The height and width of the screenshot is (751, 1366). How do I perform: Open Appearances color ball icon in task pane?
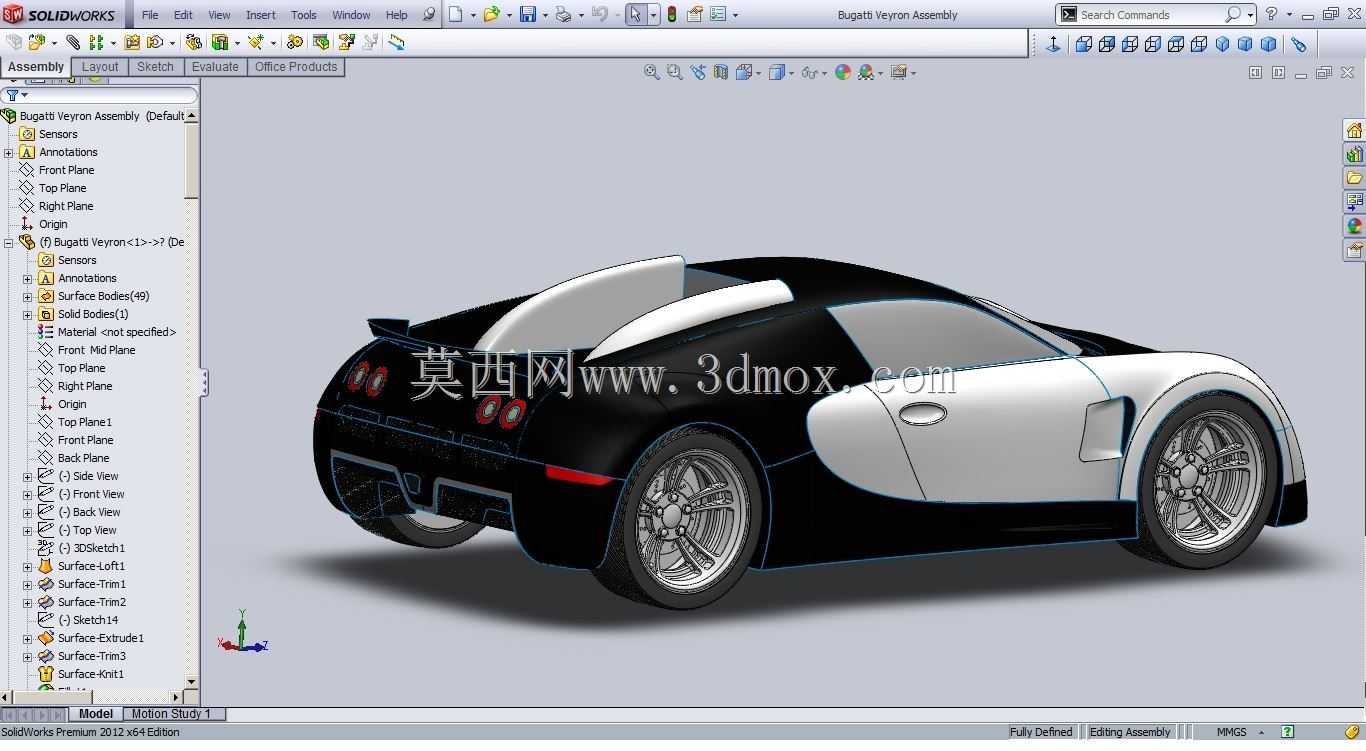1354,226
